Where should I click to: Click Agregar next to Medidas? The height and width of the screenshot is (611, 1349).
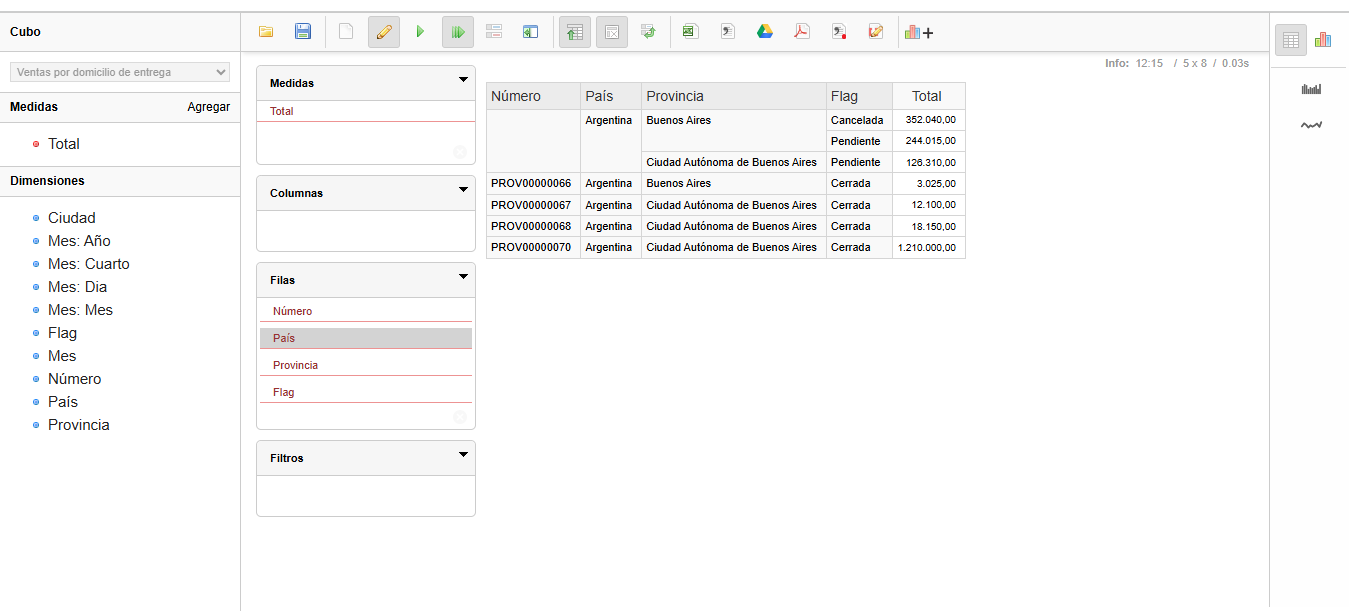209,107
